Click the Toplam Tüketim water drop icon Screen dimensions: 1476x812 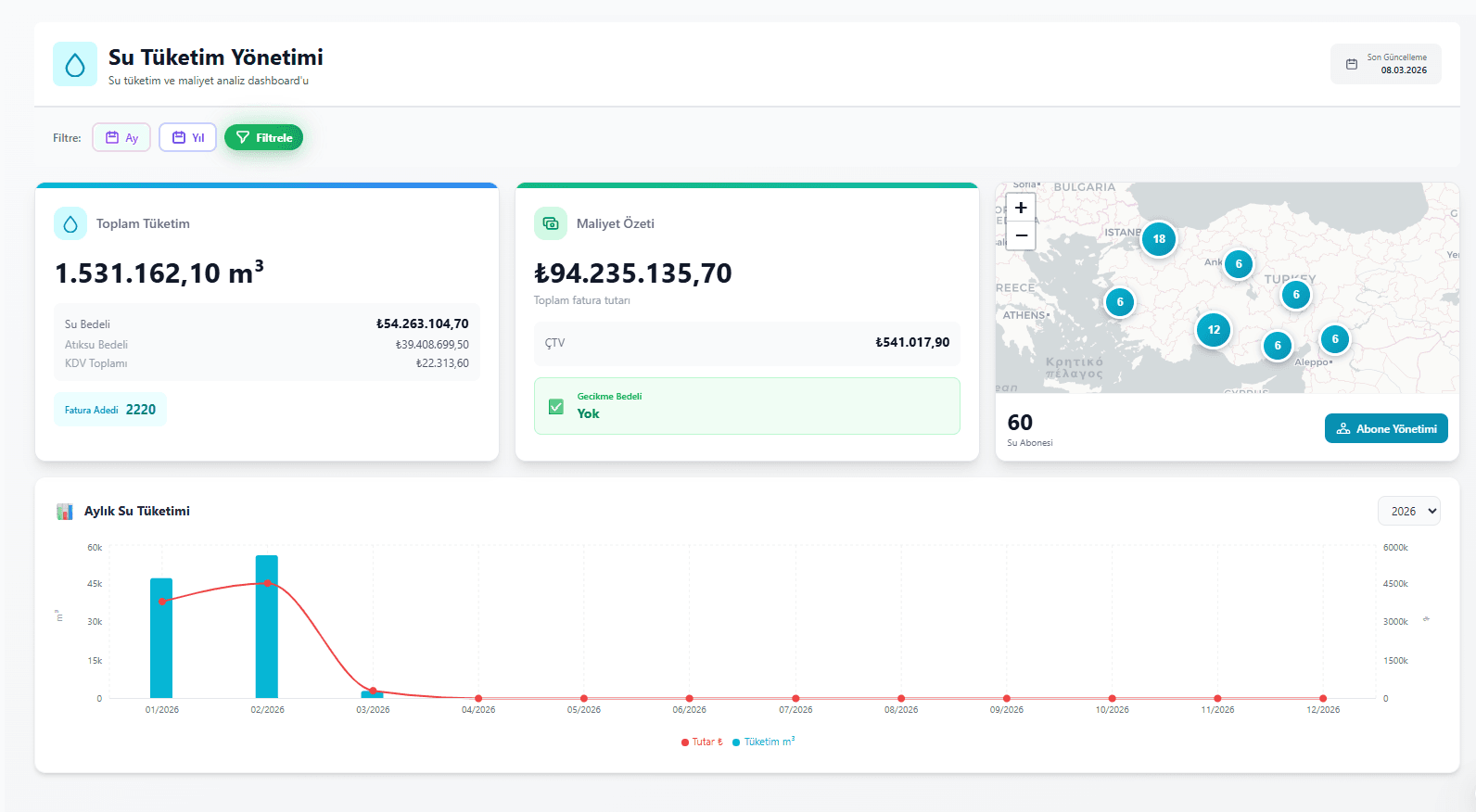pyautogui.click(x=70, y=223)
